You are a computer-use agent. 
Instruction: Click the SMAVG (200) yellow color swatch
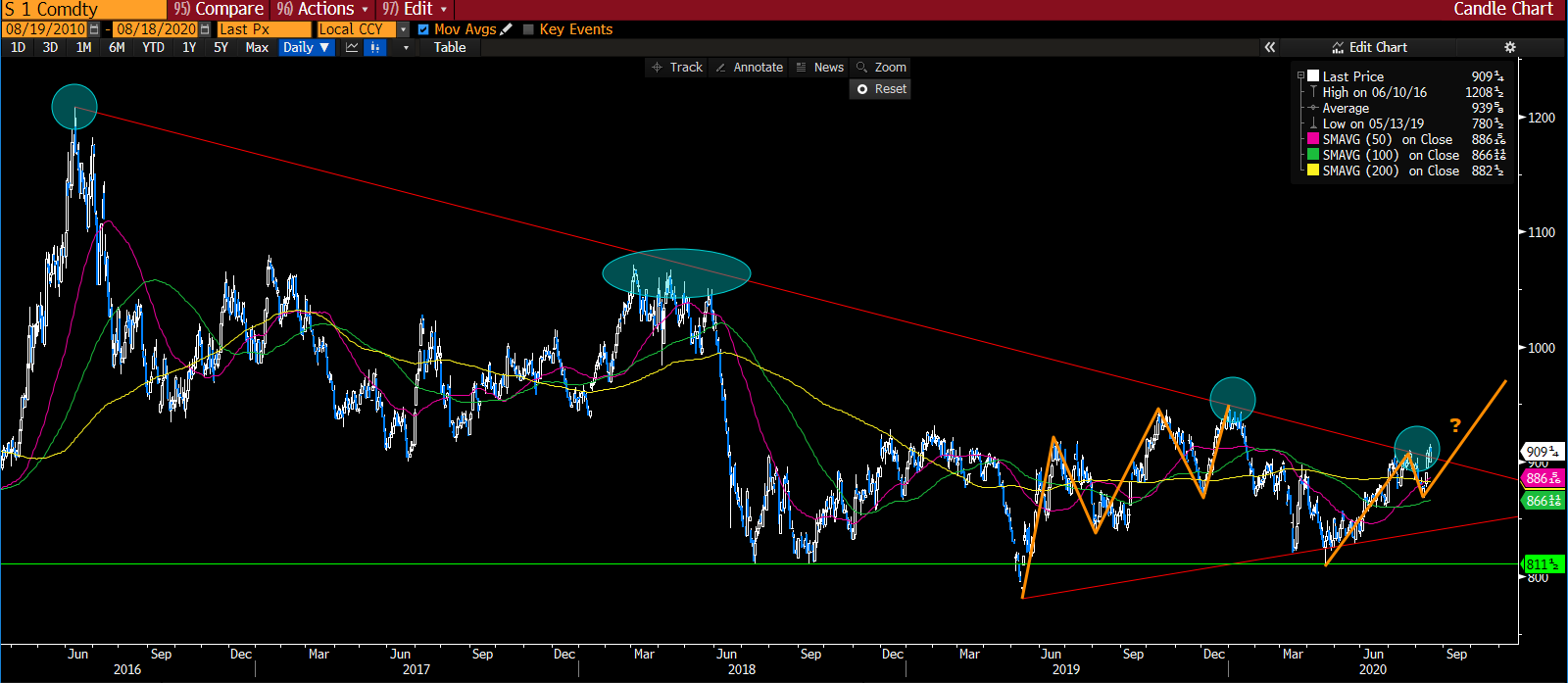click(1313, 171)
